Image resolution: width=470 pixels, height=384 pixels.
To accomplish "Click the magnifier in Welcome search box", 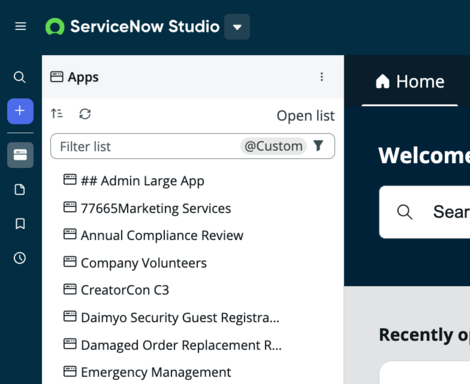I will [x=405, y=212].
